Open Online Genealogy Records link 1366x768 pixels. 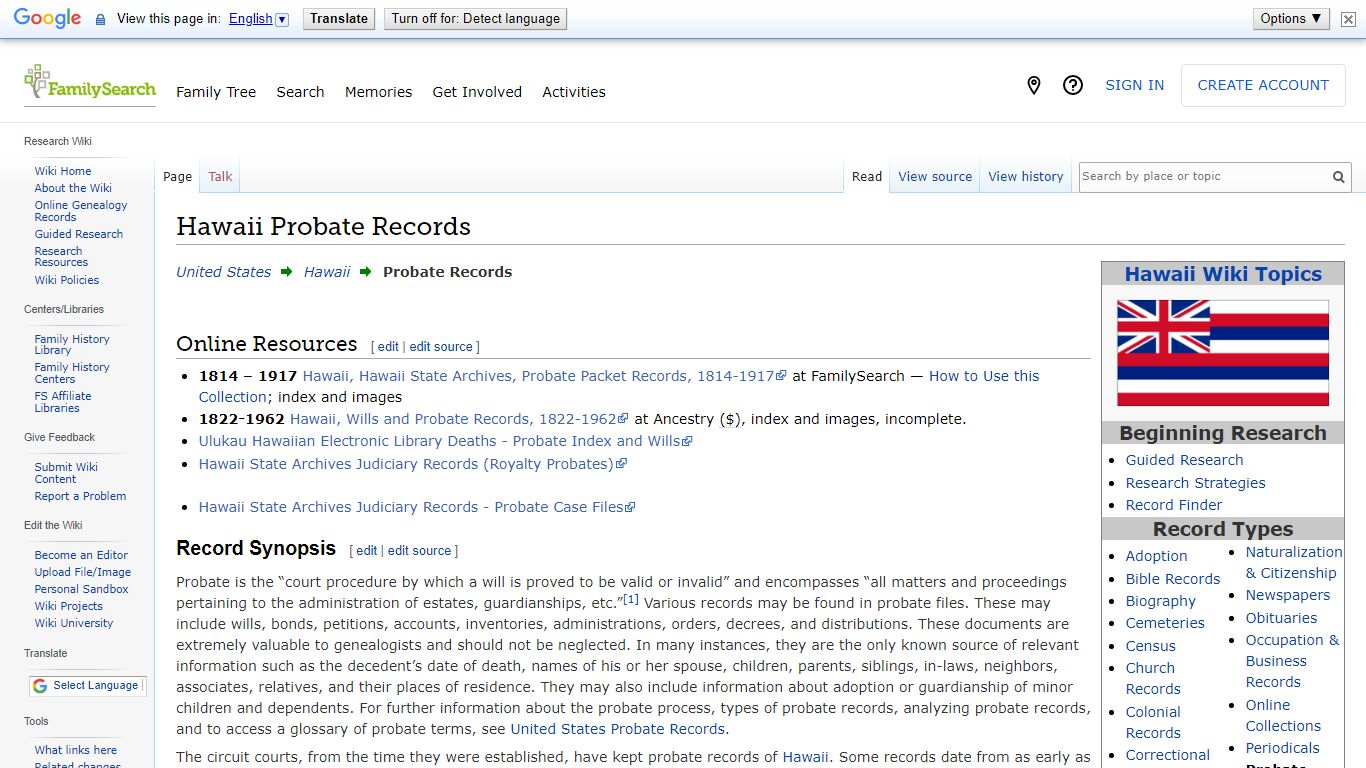81,211
